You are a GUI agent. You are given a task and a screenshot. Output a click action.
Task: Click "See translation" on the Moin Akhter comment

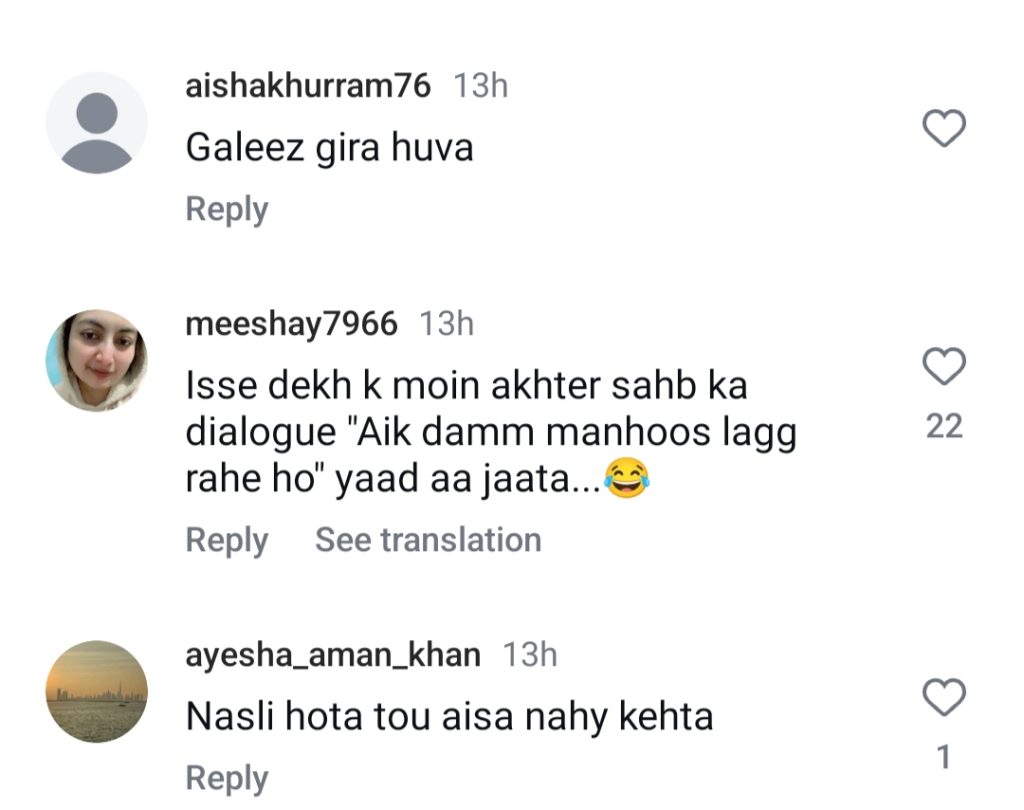(x=428, y=540)
